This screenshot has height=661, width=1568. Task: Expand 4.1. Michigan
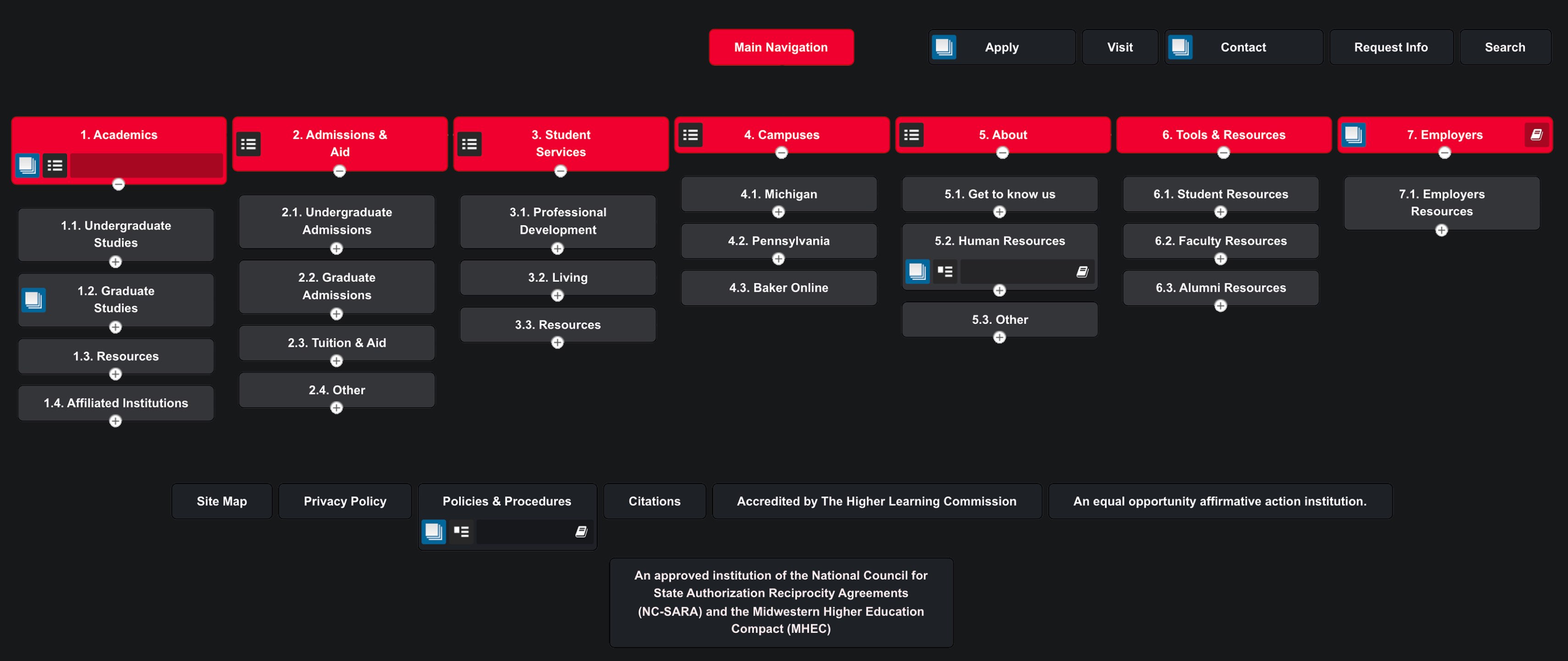[778, 212]
